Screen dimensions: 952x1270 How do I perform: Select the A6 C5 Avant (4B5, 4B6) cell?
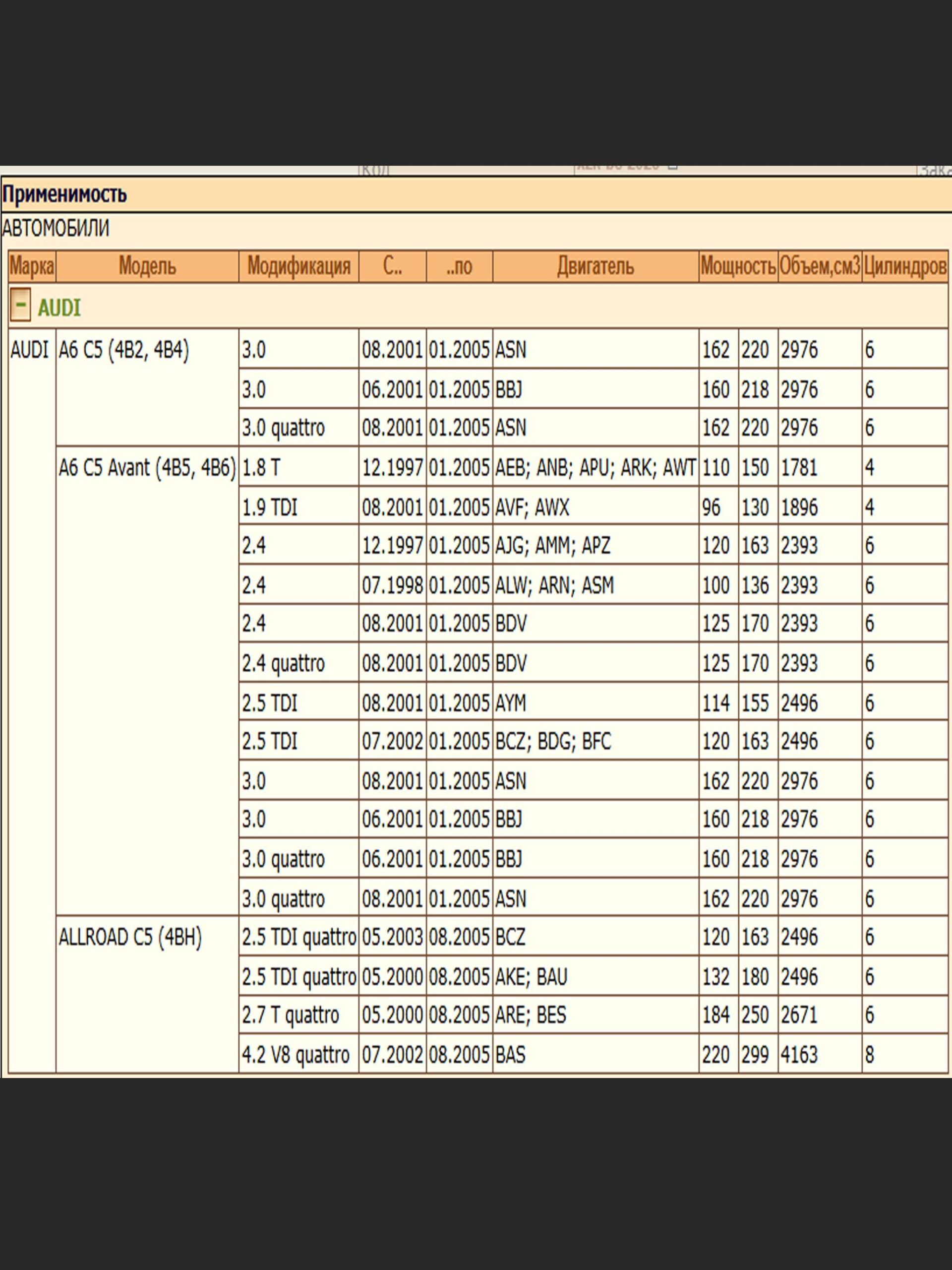click(147, 468)
